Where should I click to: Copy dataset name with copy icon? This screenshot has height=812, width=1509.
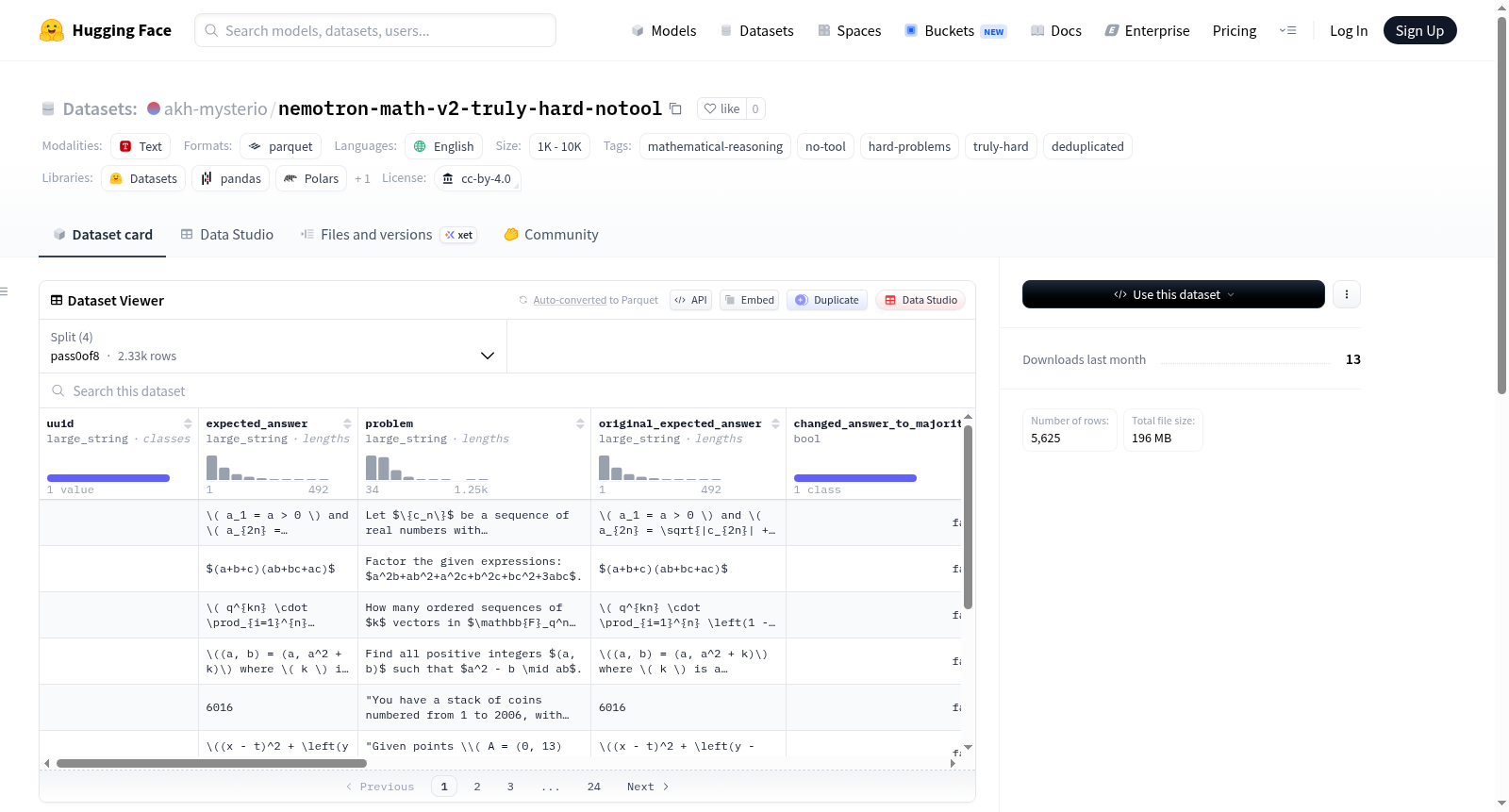[675, 108]
